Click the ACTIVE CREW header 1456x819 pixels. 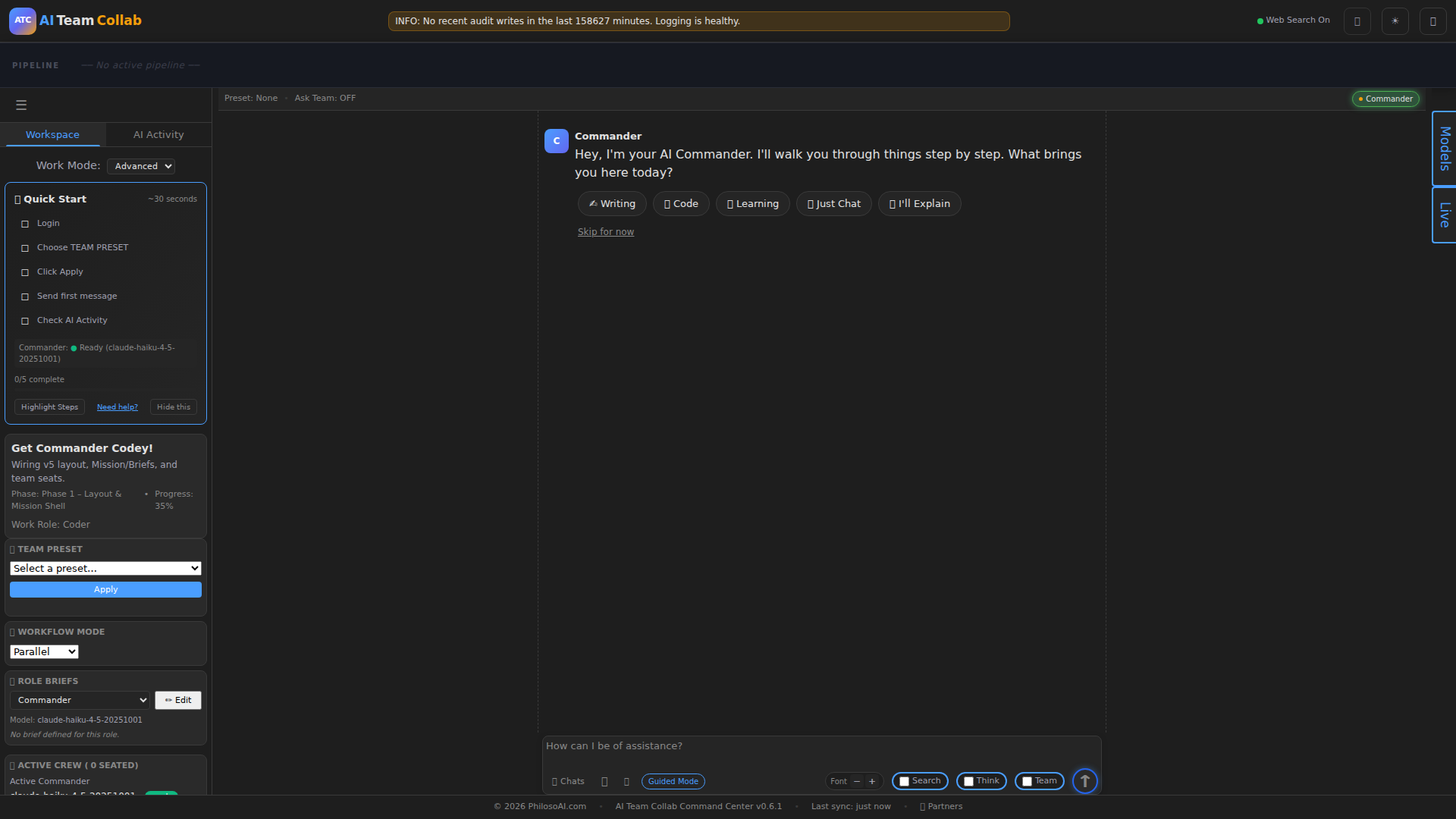click(74, 766)
